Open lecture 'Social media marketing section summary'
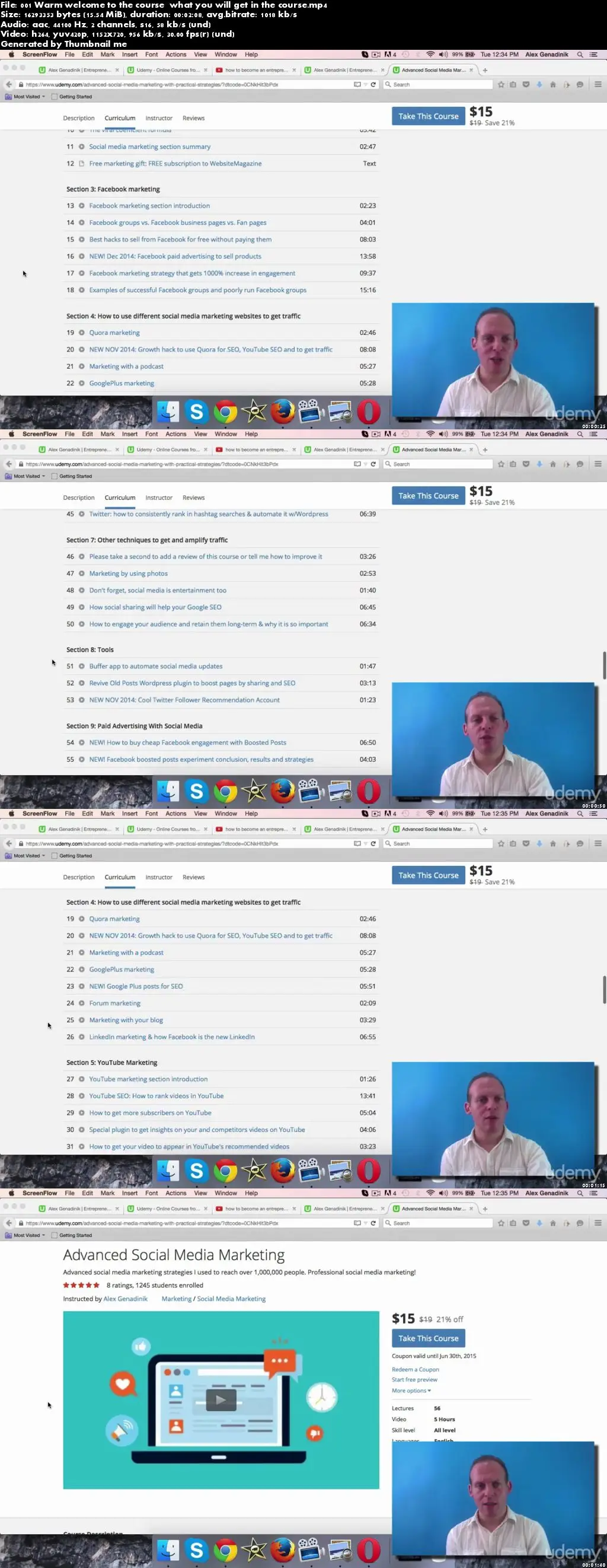The height and width of the screenshot is (1568, 607). pyautogui.click(x=149, y=146)
